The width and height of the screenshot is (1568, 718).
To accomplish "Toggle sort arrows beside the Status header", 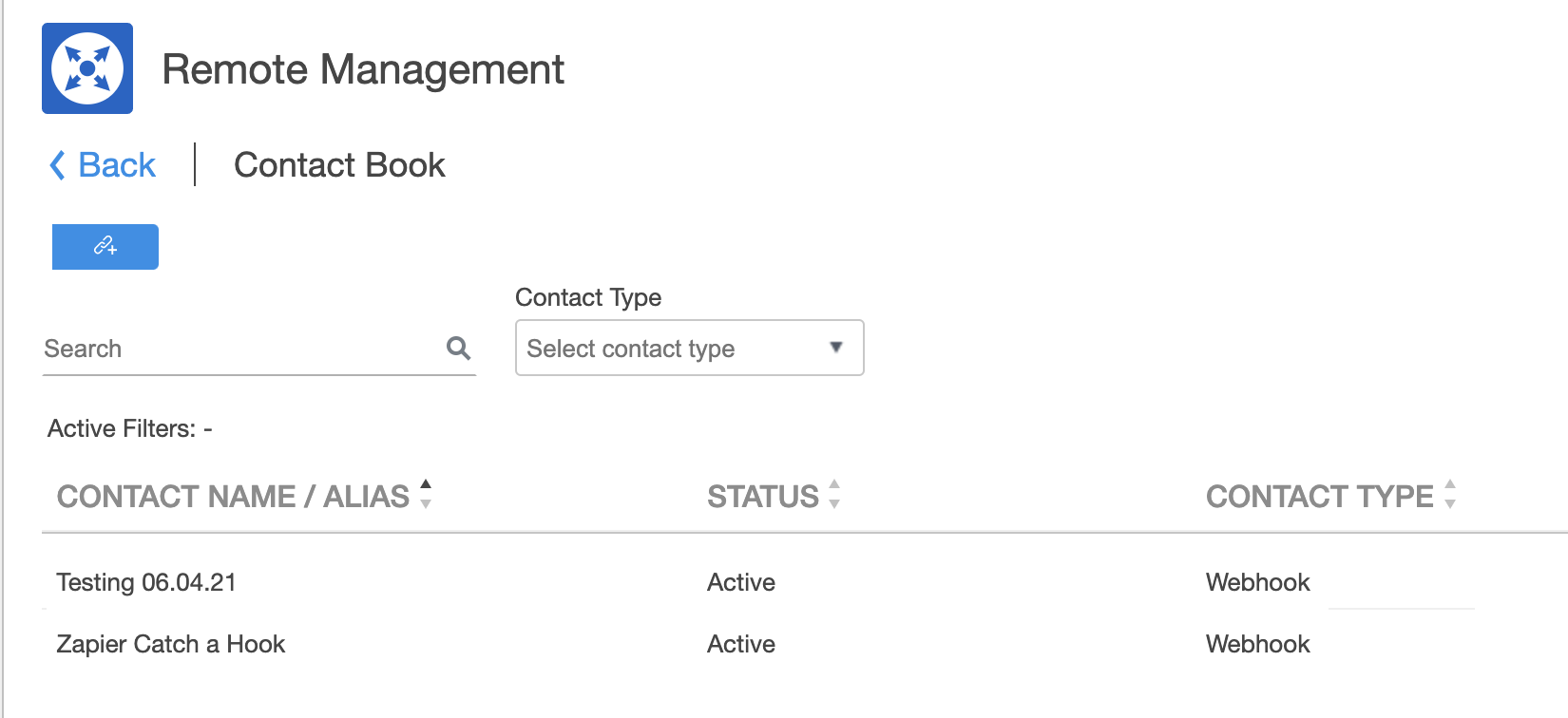I will coord(834,494).
